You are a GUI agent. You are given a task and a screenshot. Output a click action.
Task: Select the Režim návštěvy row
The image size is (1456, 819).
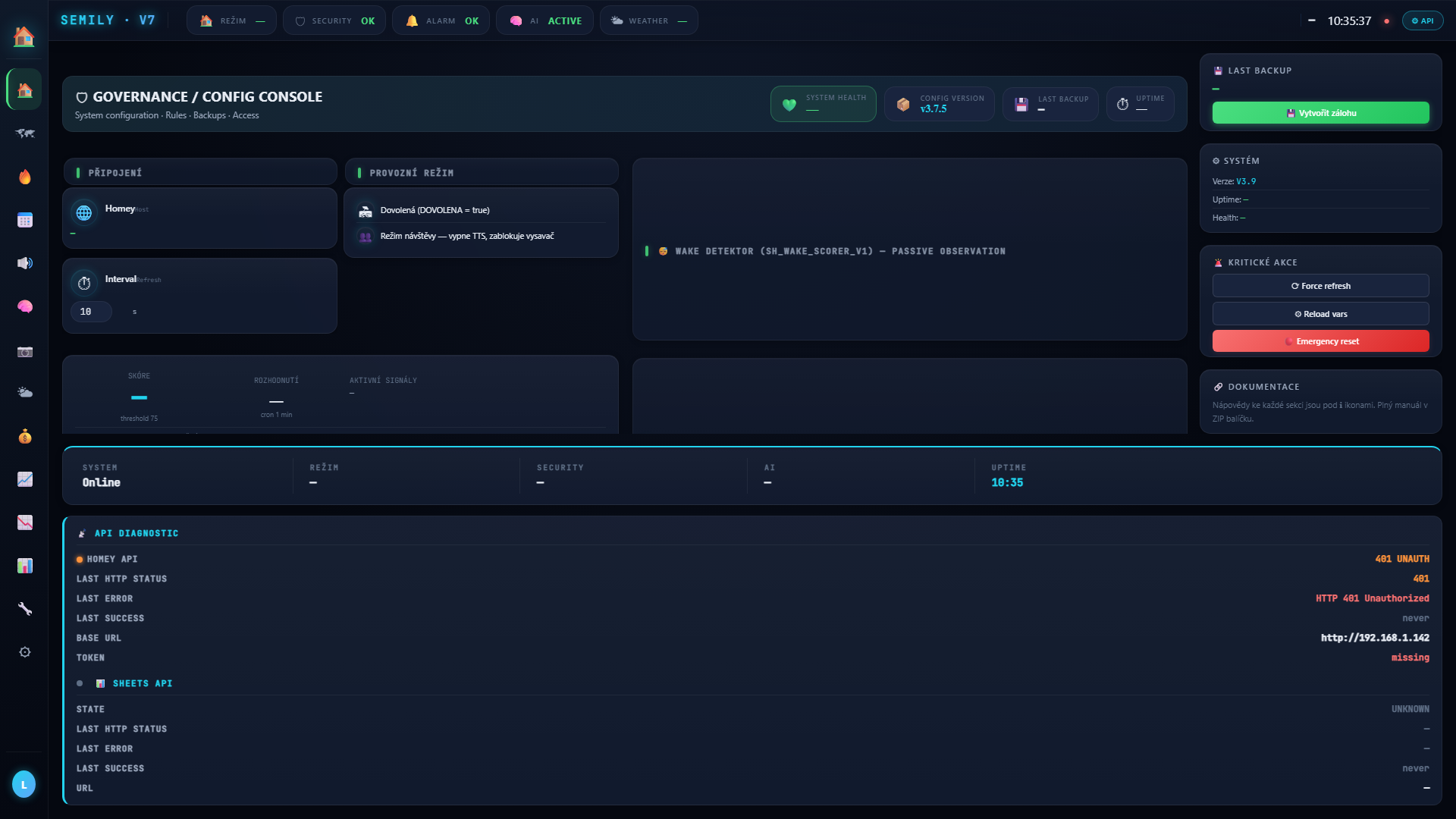click(482, 236)
